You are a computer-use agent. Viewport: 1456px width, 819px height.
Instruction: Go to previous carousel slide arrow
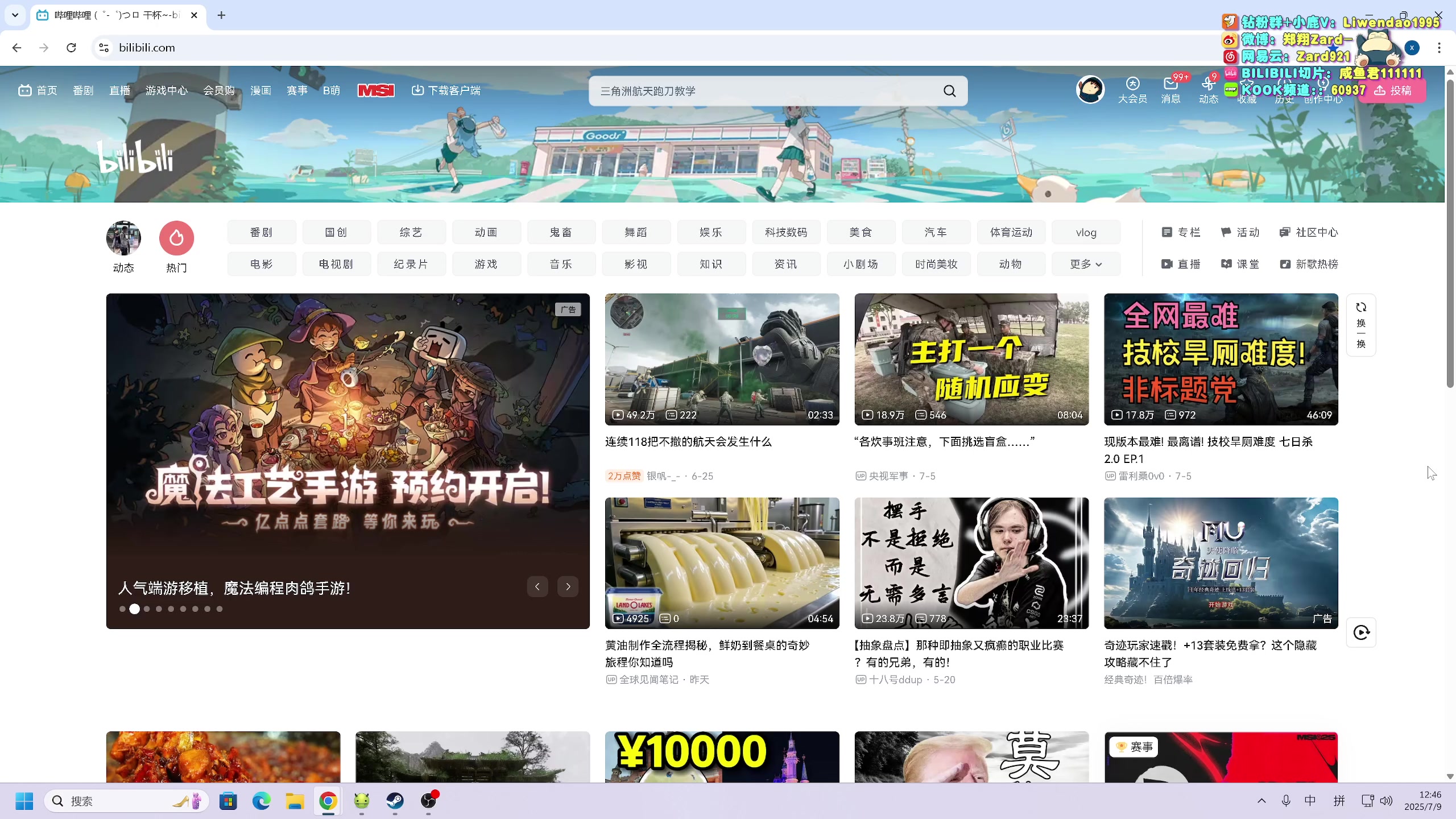(537, 586)
